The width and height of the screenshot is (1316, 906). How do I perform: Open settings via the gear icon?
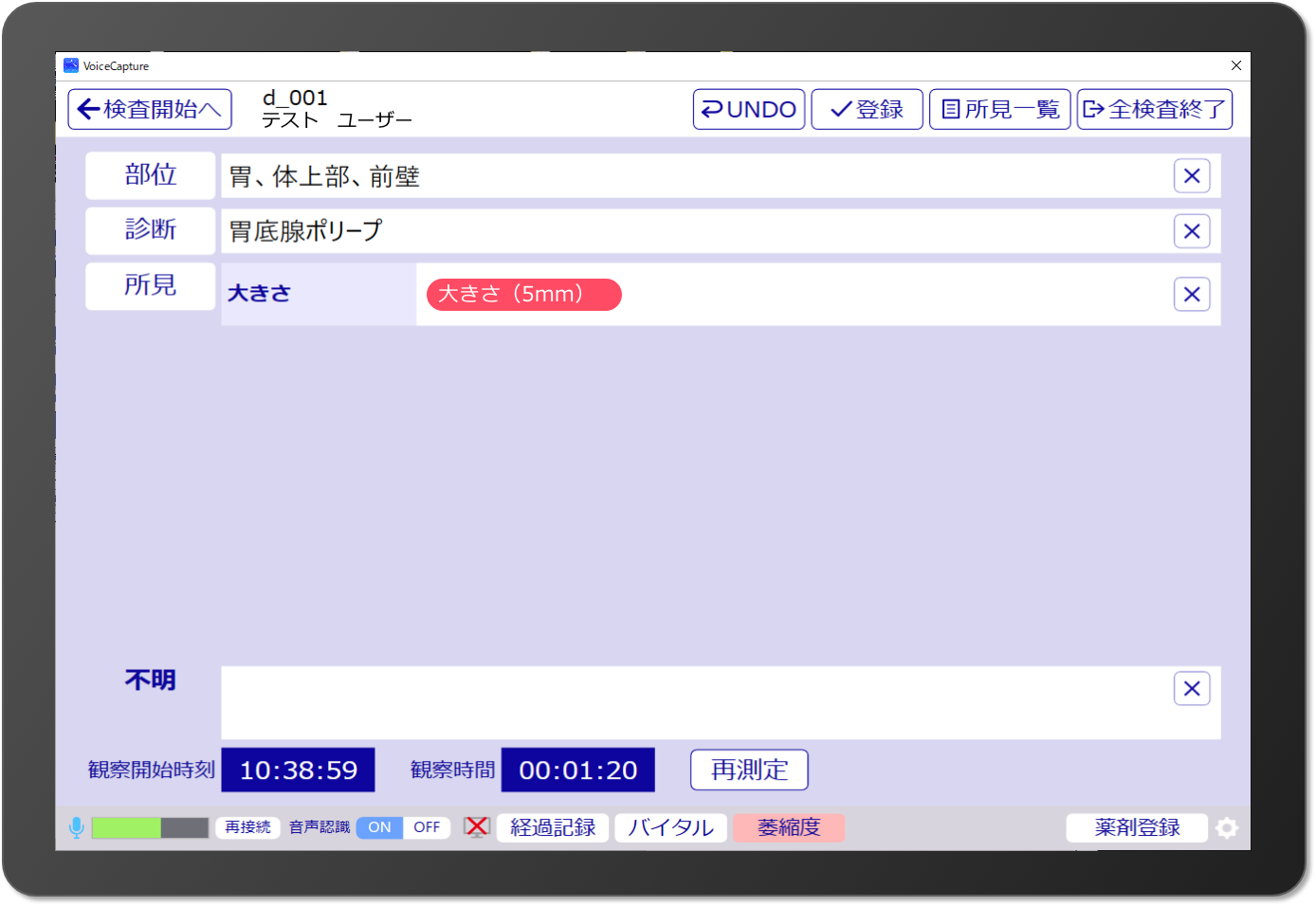[1227, 828]
